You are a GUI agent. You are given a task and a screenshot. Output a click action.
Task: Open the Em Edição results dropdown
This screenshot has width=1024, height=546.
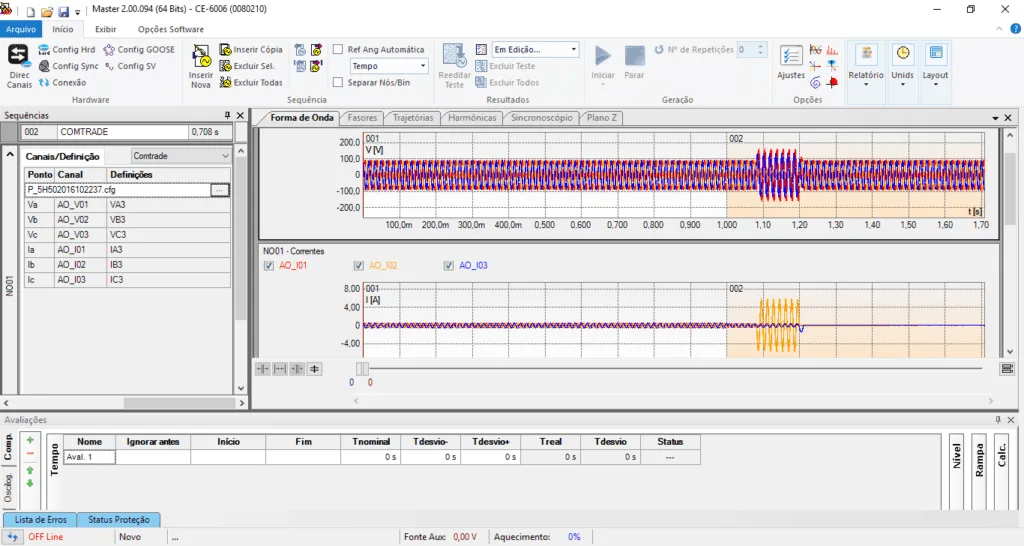(535, 49)
